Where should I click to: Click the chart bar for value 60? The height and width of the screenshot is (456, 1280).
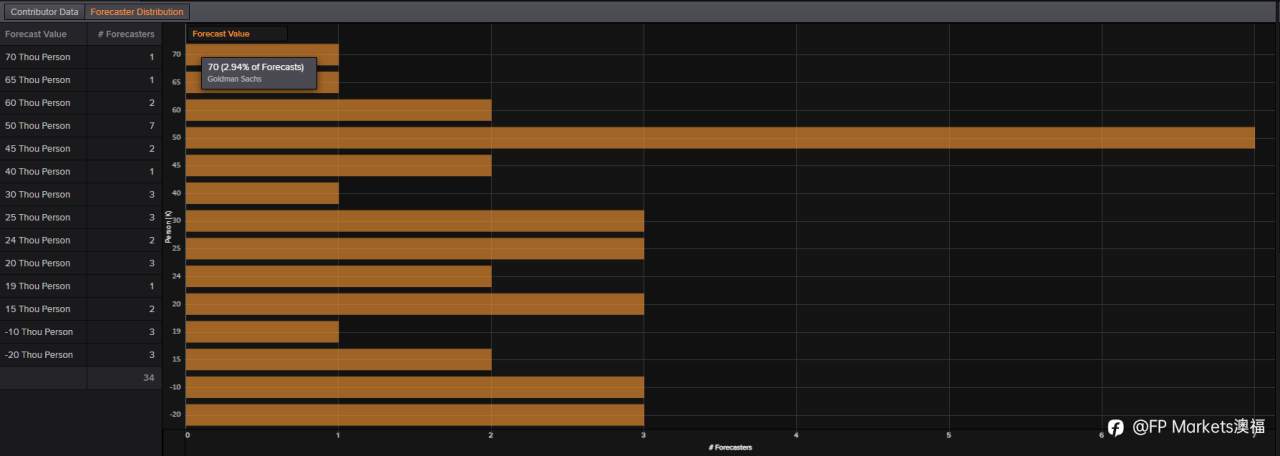click(x=339, y=110)
